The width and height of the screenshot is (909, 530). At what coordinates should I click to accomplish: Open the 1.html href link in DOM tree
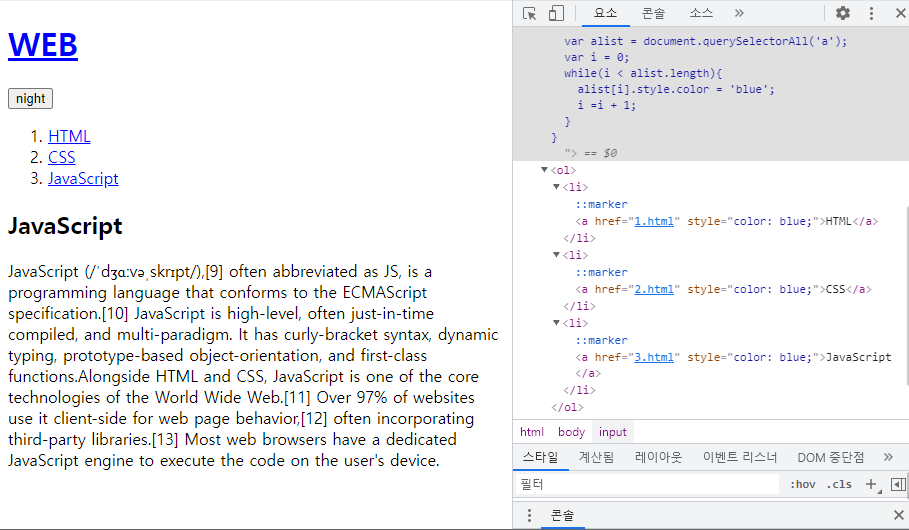point(654,222)
